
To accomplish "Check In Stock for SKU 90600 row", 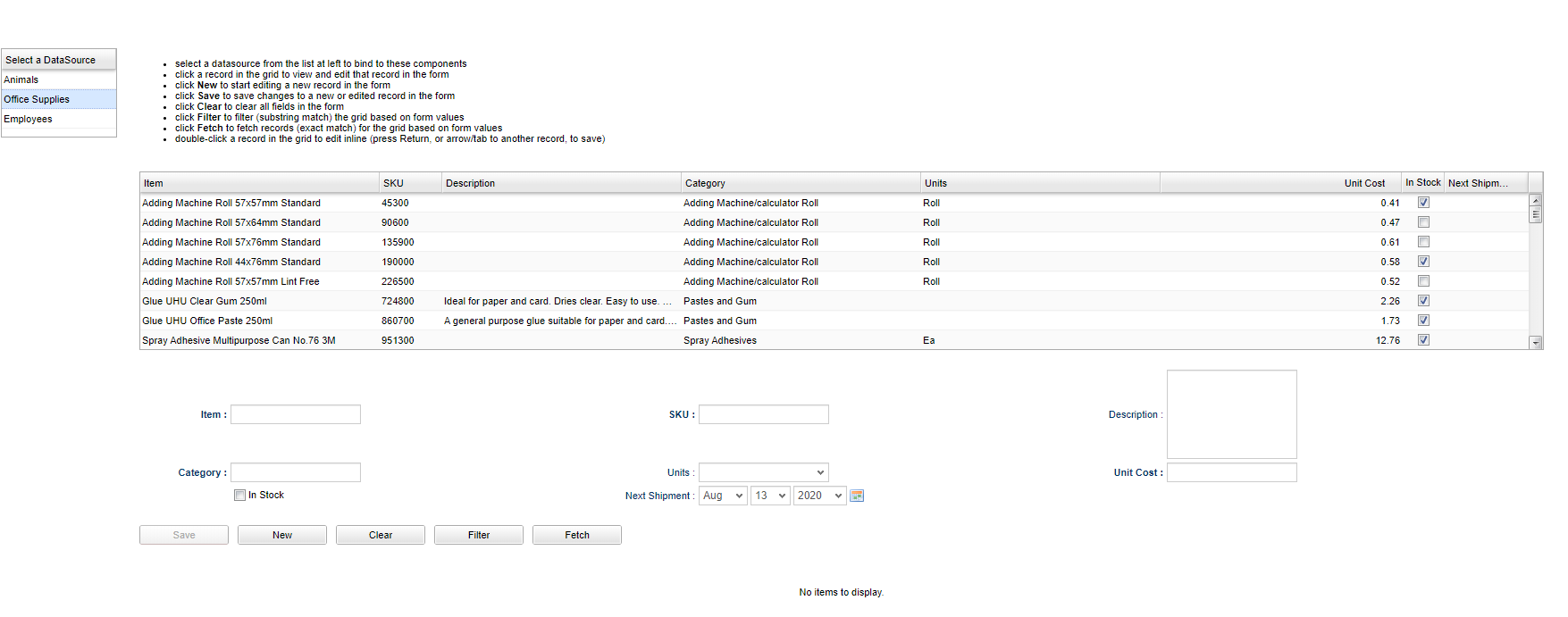I will pyautogui.click(x=1423, y=222).
